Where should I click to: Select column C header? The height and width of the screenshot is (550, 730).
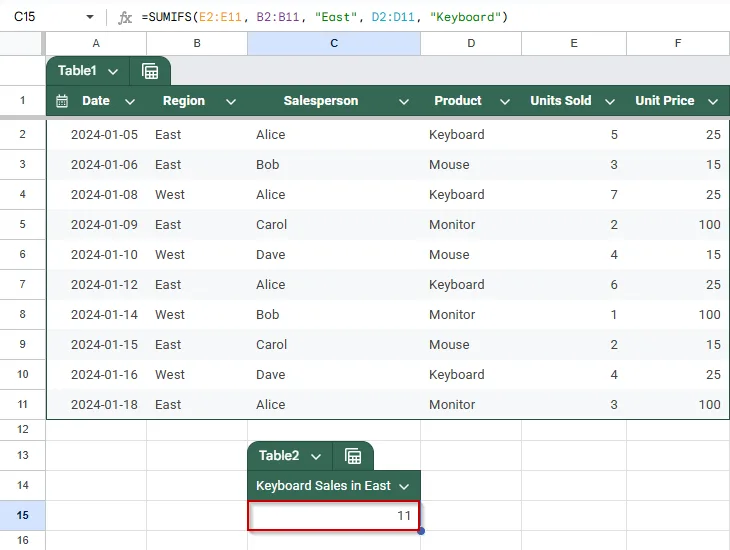pos(334,43)
